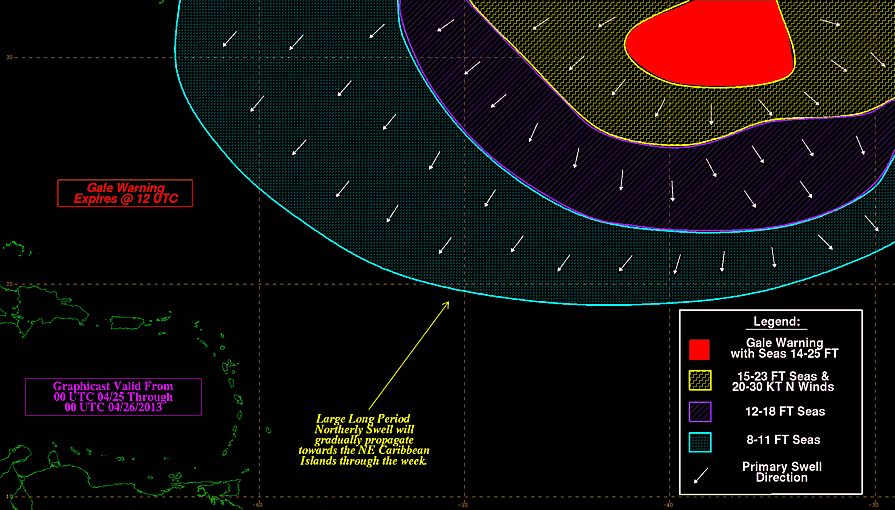The image size is (895, 510).
Task: Select the 'Legend:' heading text
Action: pyautogui.click(x=776, y=322)
